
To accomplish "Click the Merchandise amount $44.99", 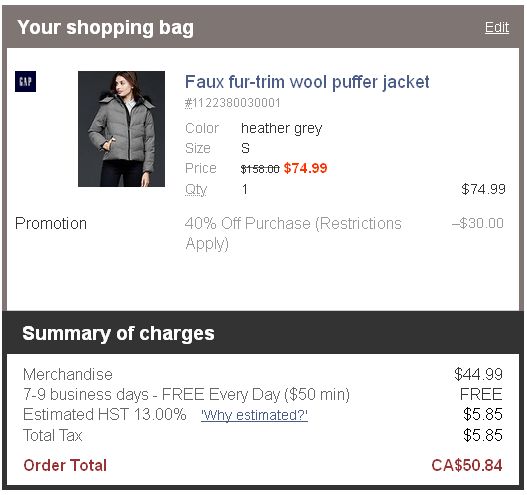I will tap(478, 374).
